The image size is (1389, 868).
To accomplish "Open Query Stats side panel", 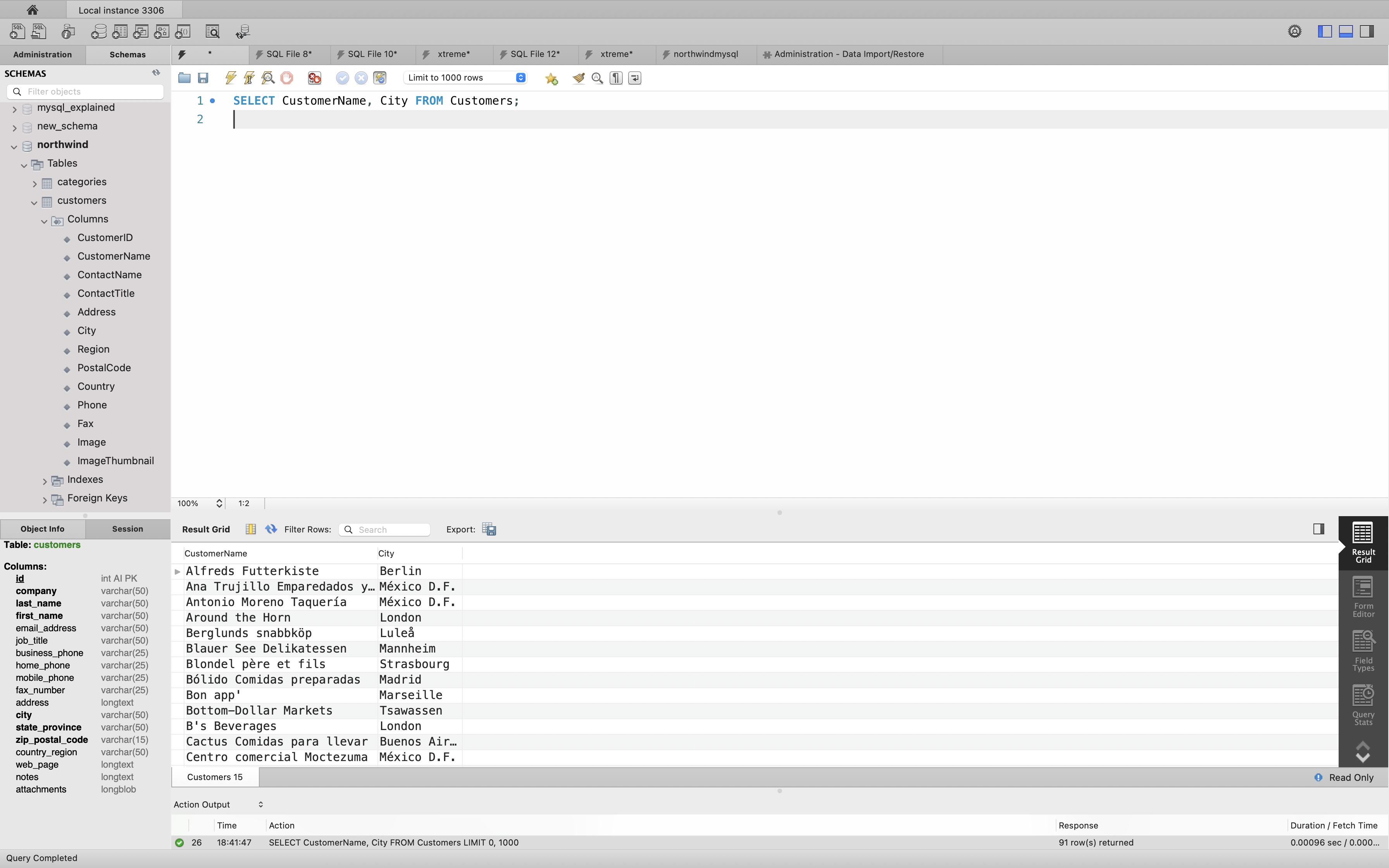I will [x=1363, y=705].
